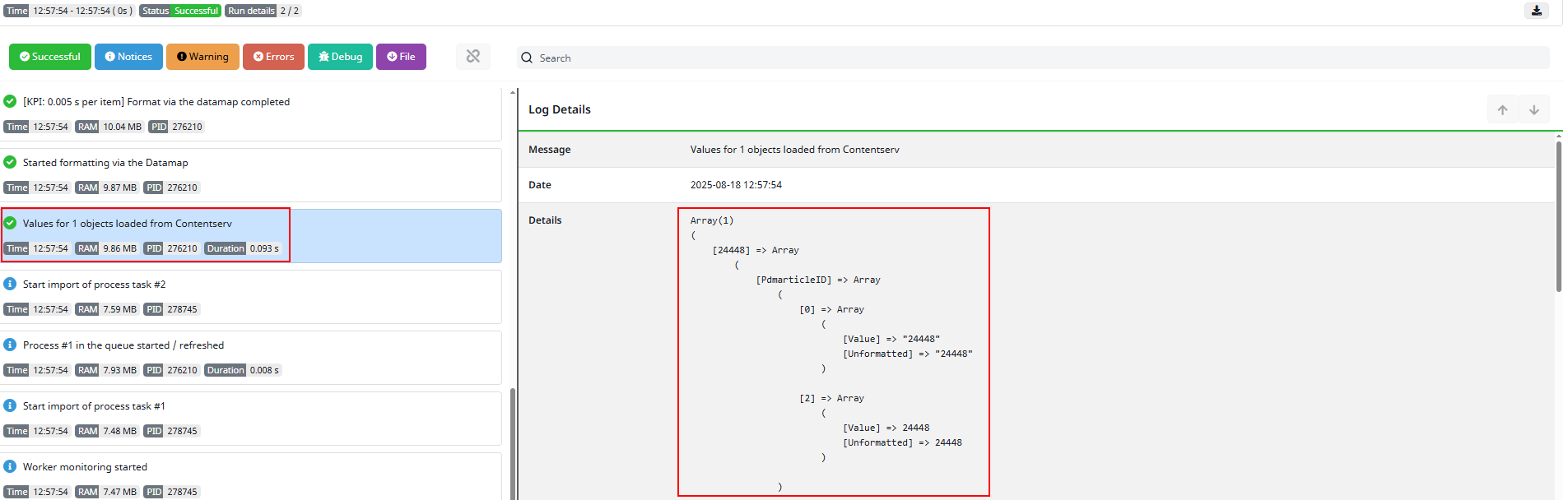Open the KPI Format via datamap completed entry
This screenshot has height=500, width=1568.
tap(251, 114)
